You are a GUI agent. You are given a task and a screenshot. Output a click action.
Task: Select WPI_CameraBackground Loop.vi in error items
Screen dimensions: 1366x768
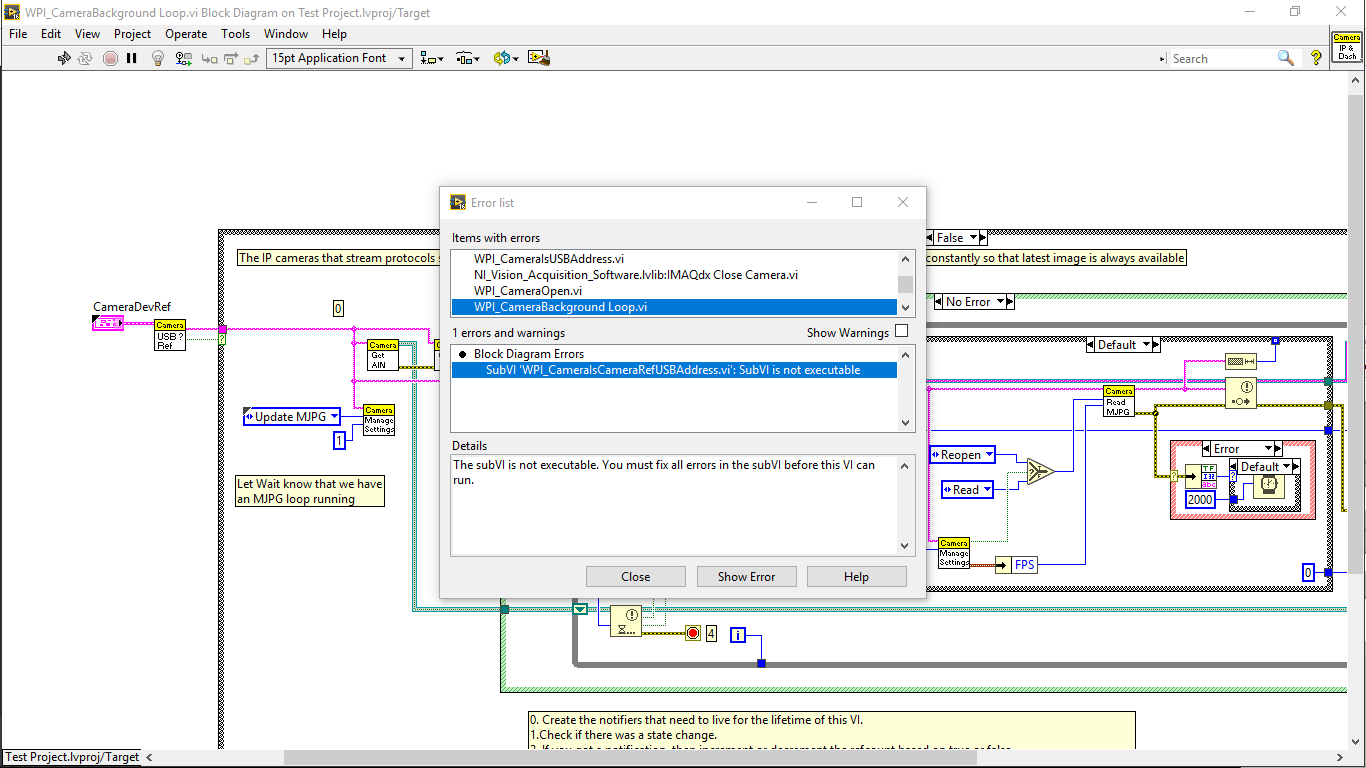pos(674,307)
